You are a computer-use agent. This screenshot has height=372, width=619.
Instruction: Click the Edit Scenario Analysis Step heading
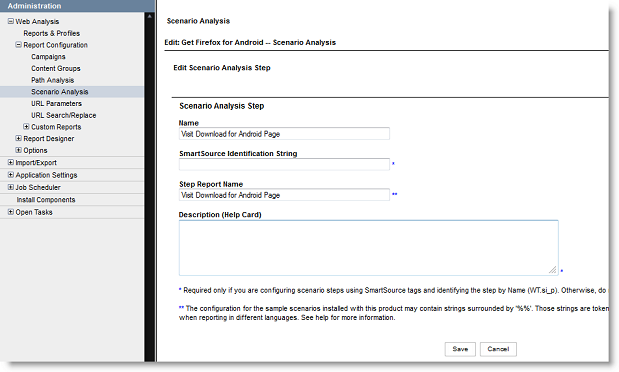pos(222,68)
